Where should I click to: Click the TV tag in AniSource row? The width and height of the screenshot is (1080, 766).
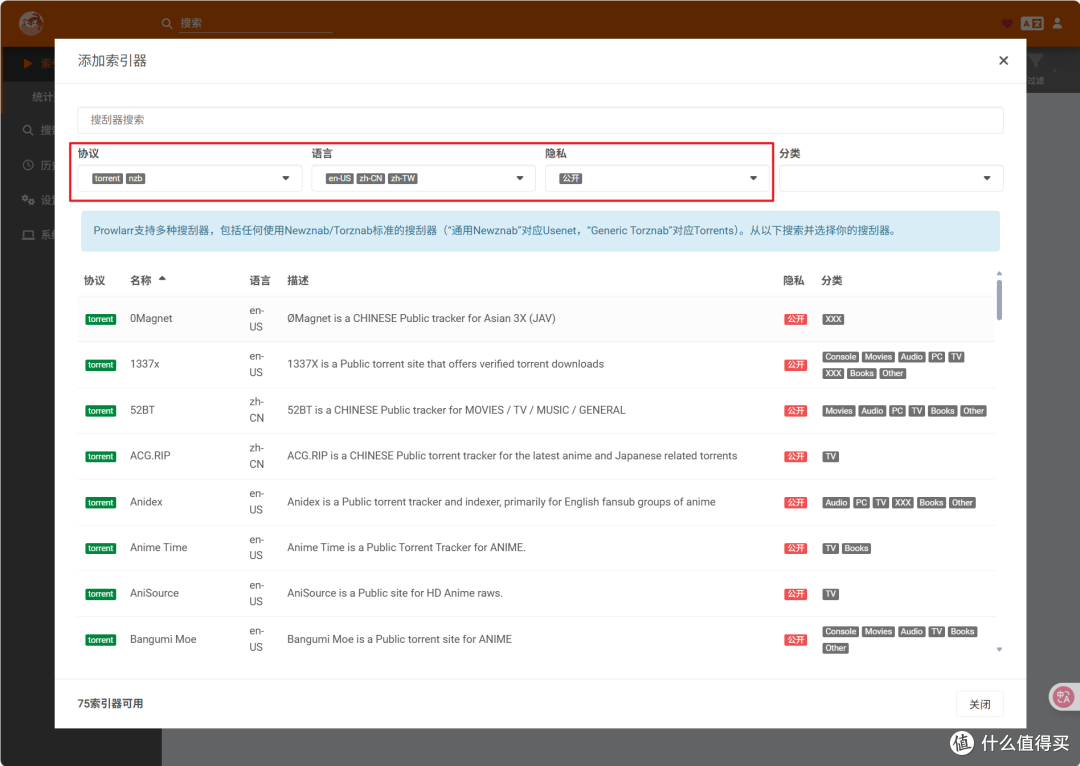tap(831, 594)
